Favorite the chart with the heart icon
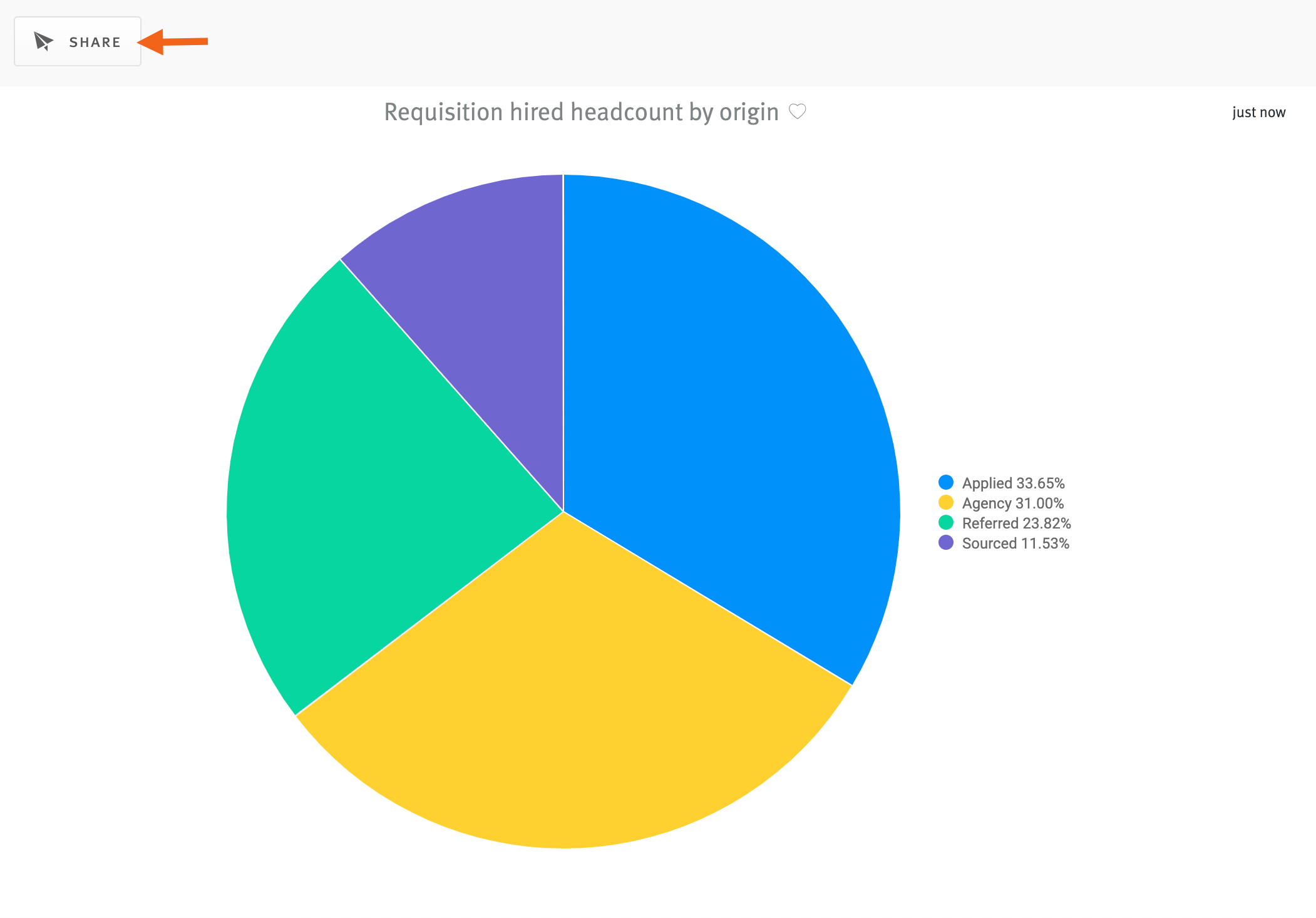 (797, 111)
